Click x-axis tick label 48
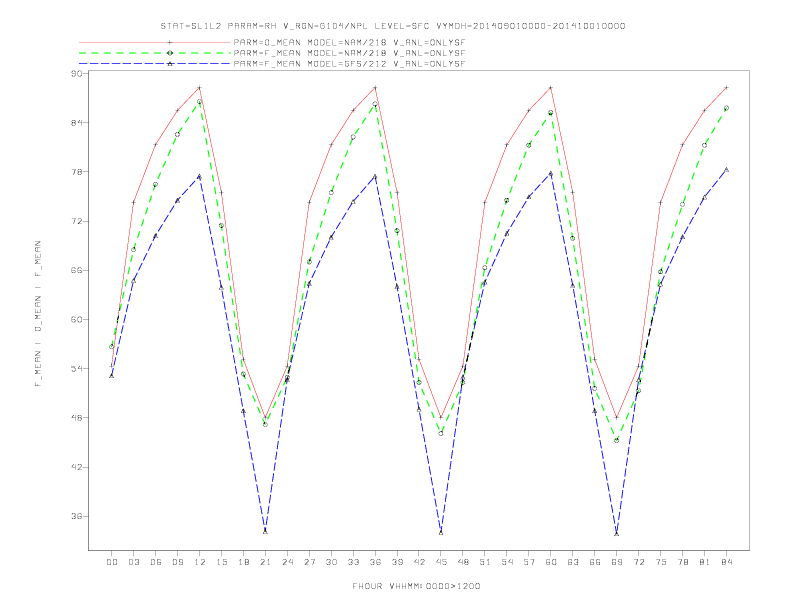This screenshot has height=612, width=792. pos(463,562)
